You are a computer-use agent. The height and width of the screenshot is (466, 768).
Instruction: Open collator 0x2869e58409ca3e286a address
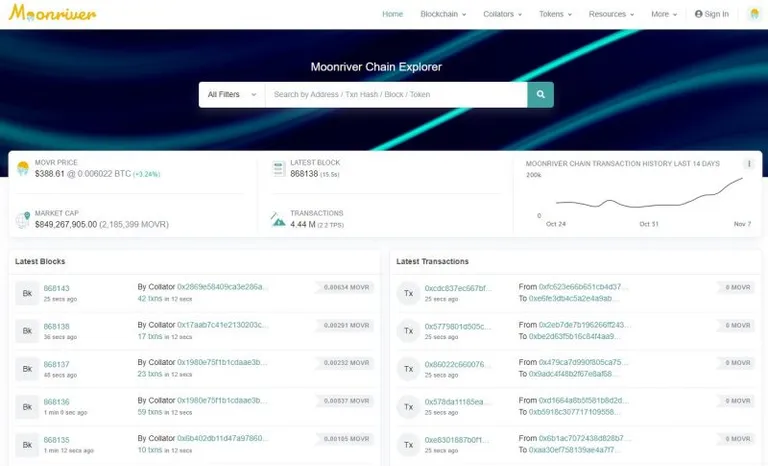click(222, 287)
